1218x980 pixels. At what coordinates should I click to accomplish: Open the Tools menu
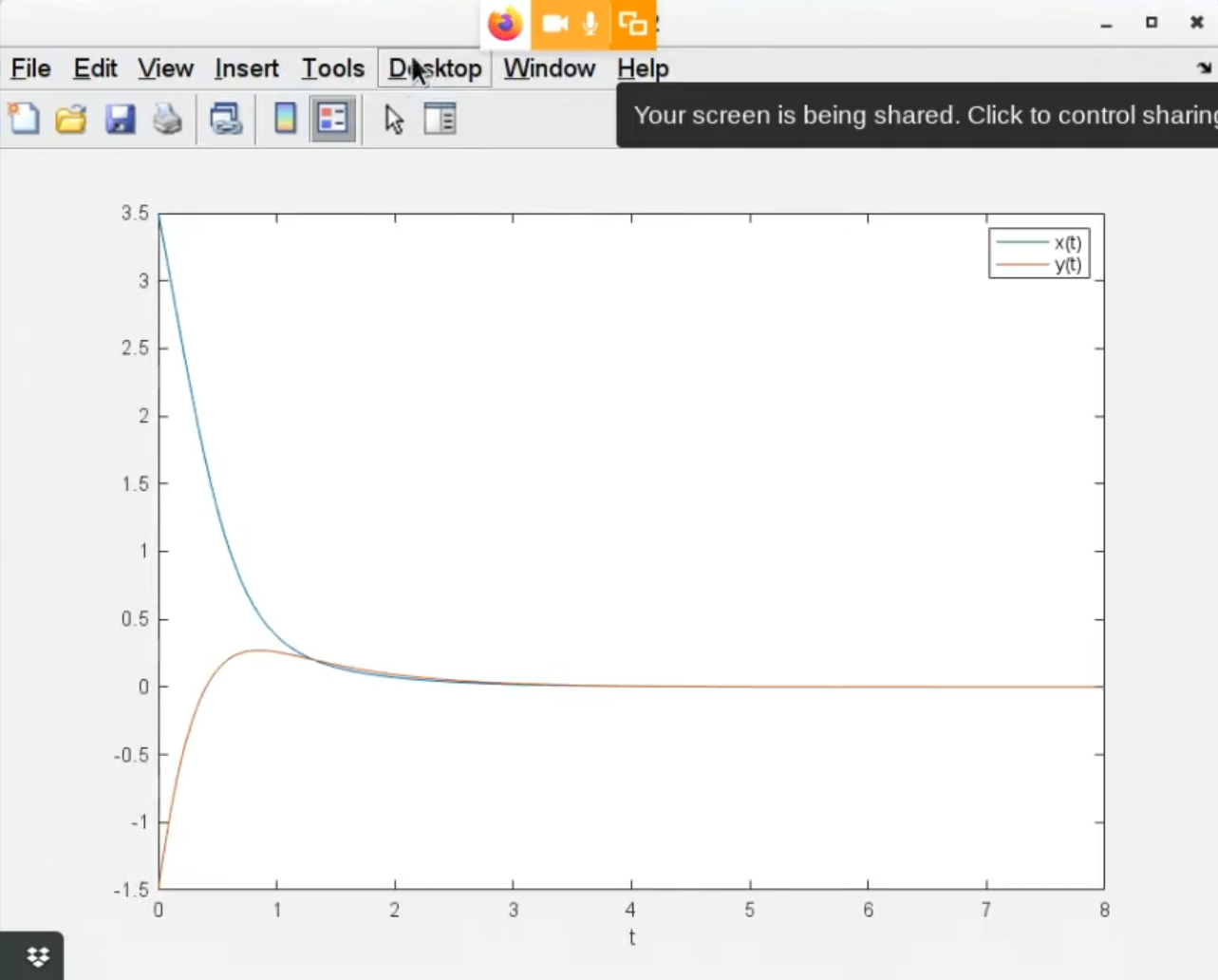[x=332, y=68]
